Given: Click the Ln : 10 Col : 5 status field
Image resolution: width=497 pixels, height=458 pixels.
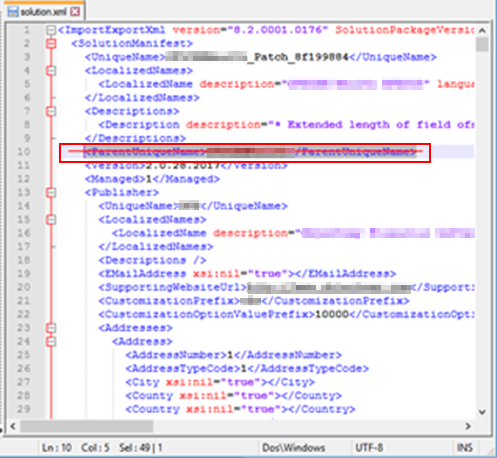Looking at the screenshot, I should (x=76, y=448).
